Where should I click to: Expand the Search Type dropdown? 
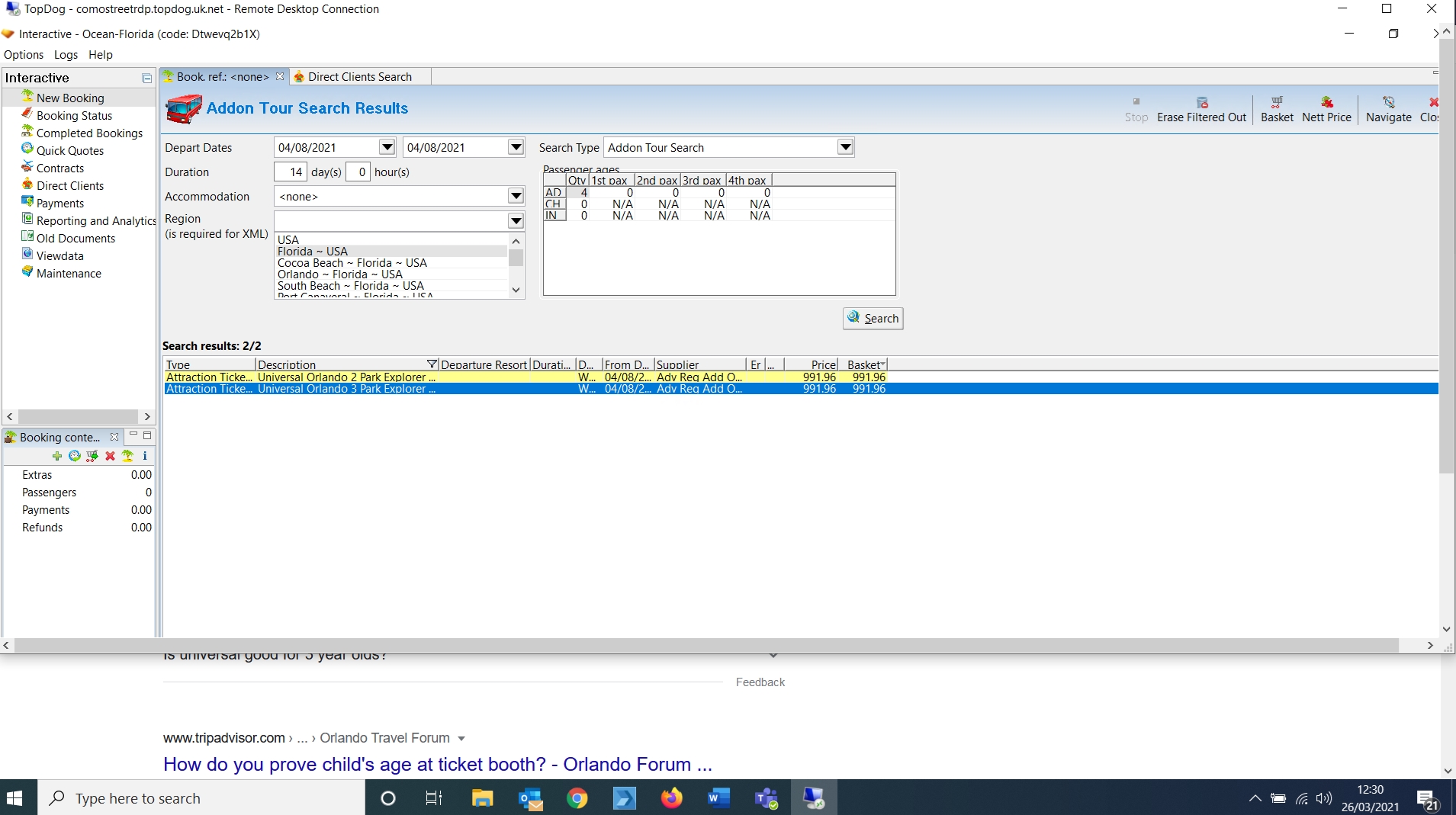click(845, 147)
